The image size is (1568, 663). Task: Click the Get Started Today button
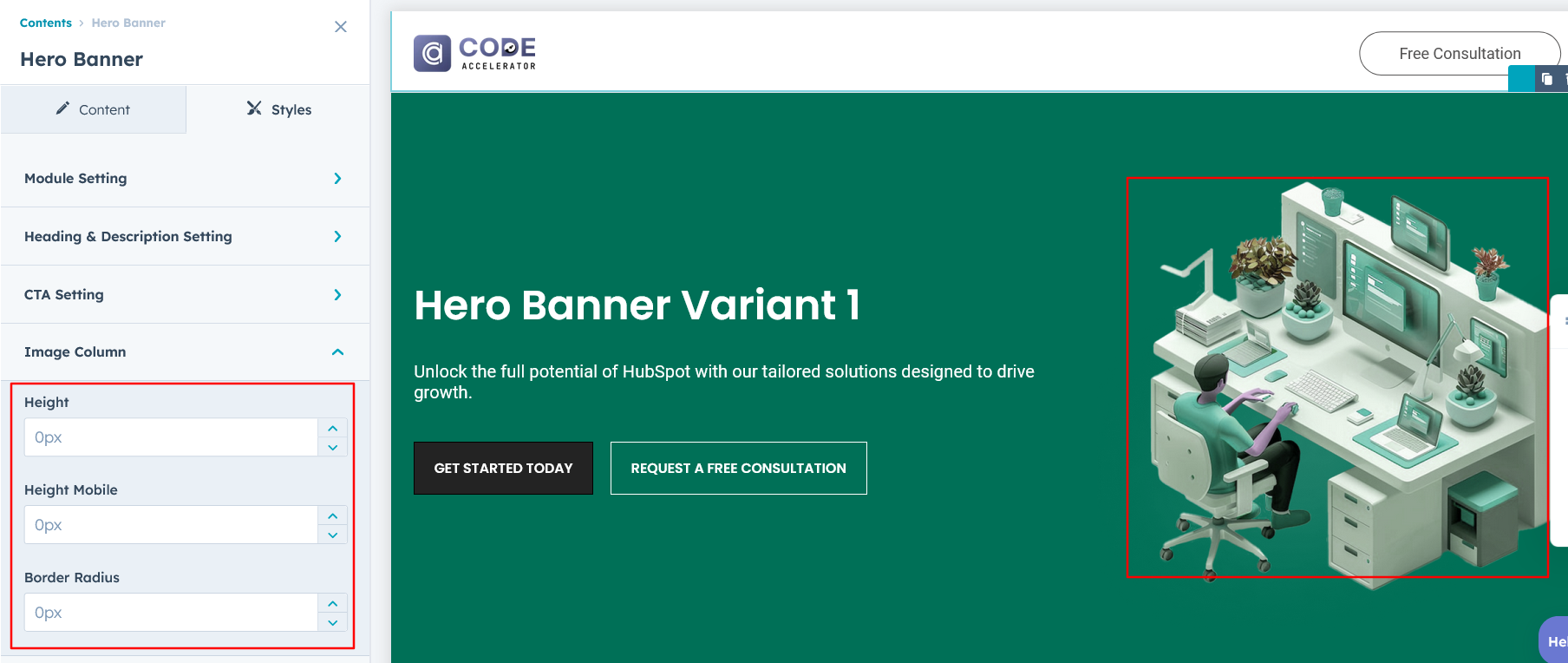point(503,469)
